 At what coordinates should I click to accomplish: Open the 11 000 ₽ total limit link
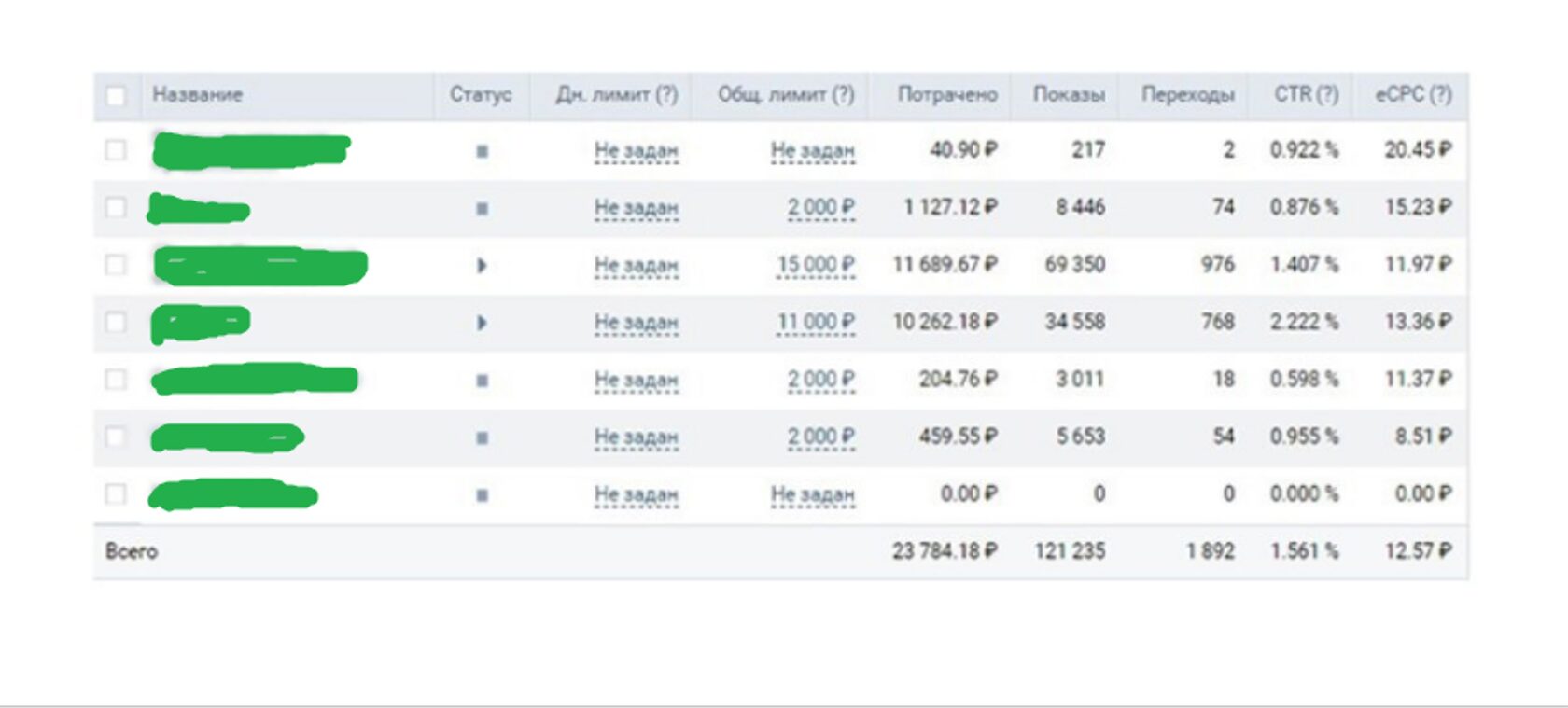816,322
